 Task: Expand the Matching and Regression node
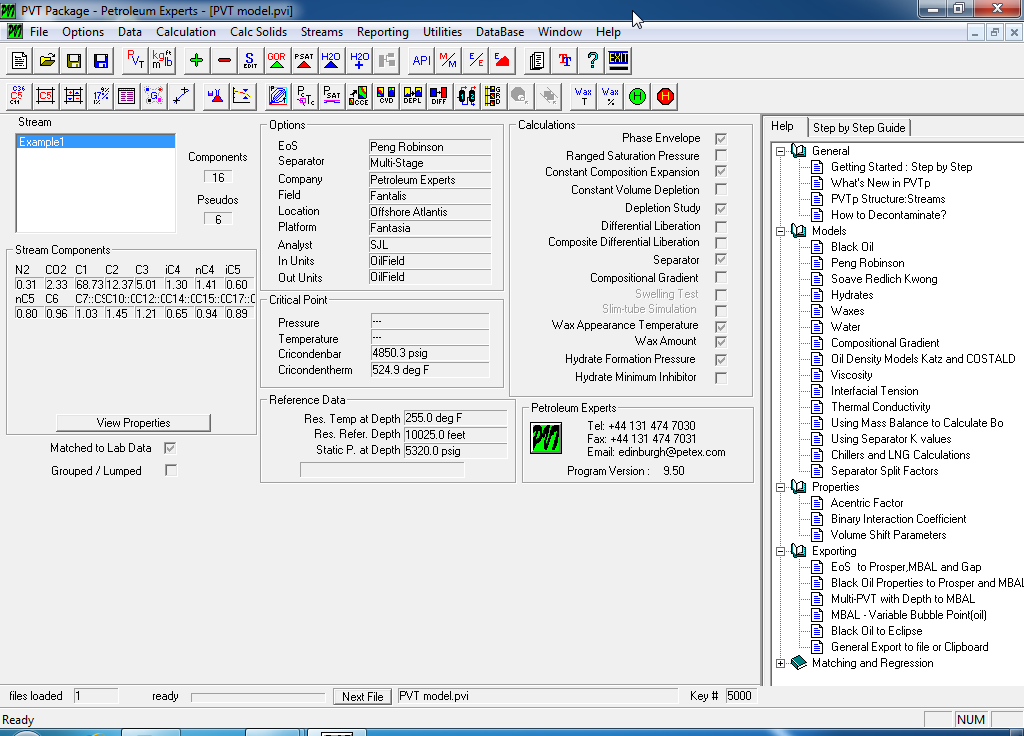(780, 664)
